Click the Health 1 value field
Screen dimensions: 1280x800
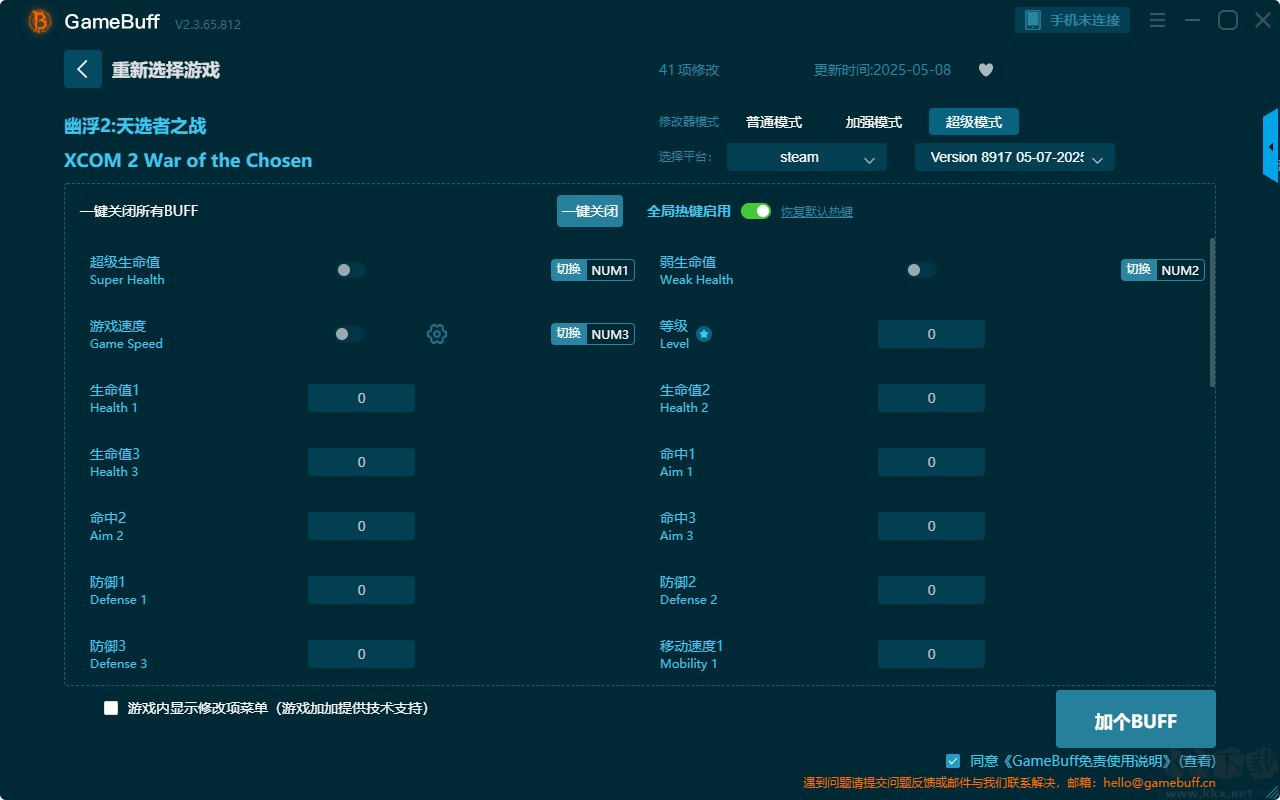click(361, 398)
